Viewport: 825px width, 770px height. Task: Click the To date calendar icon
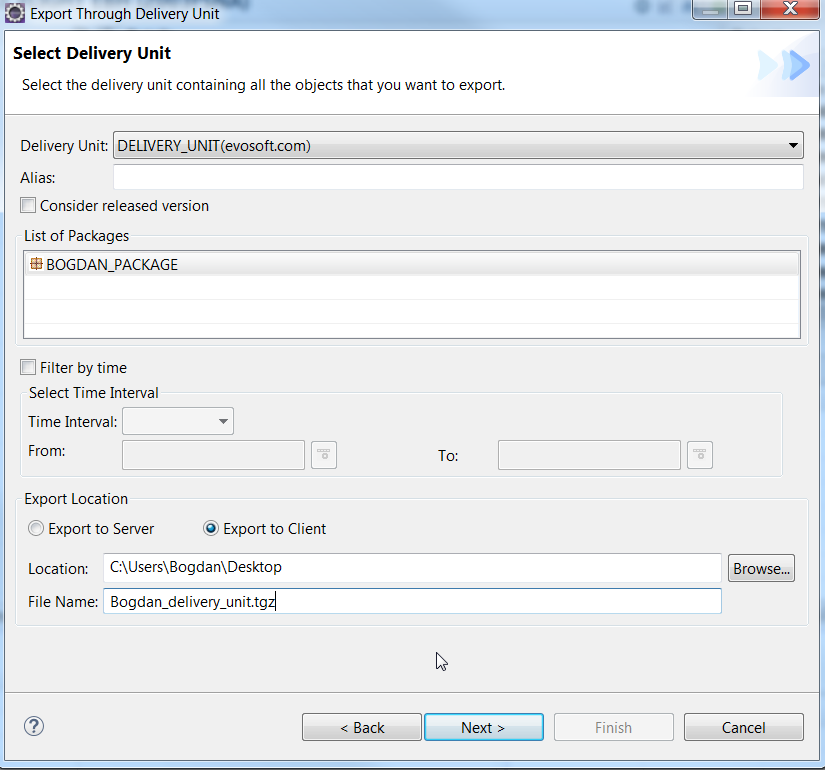(700, 455)
